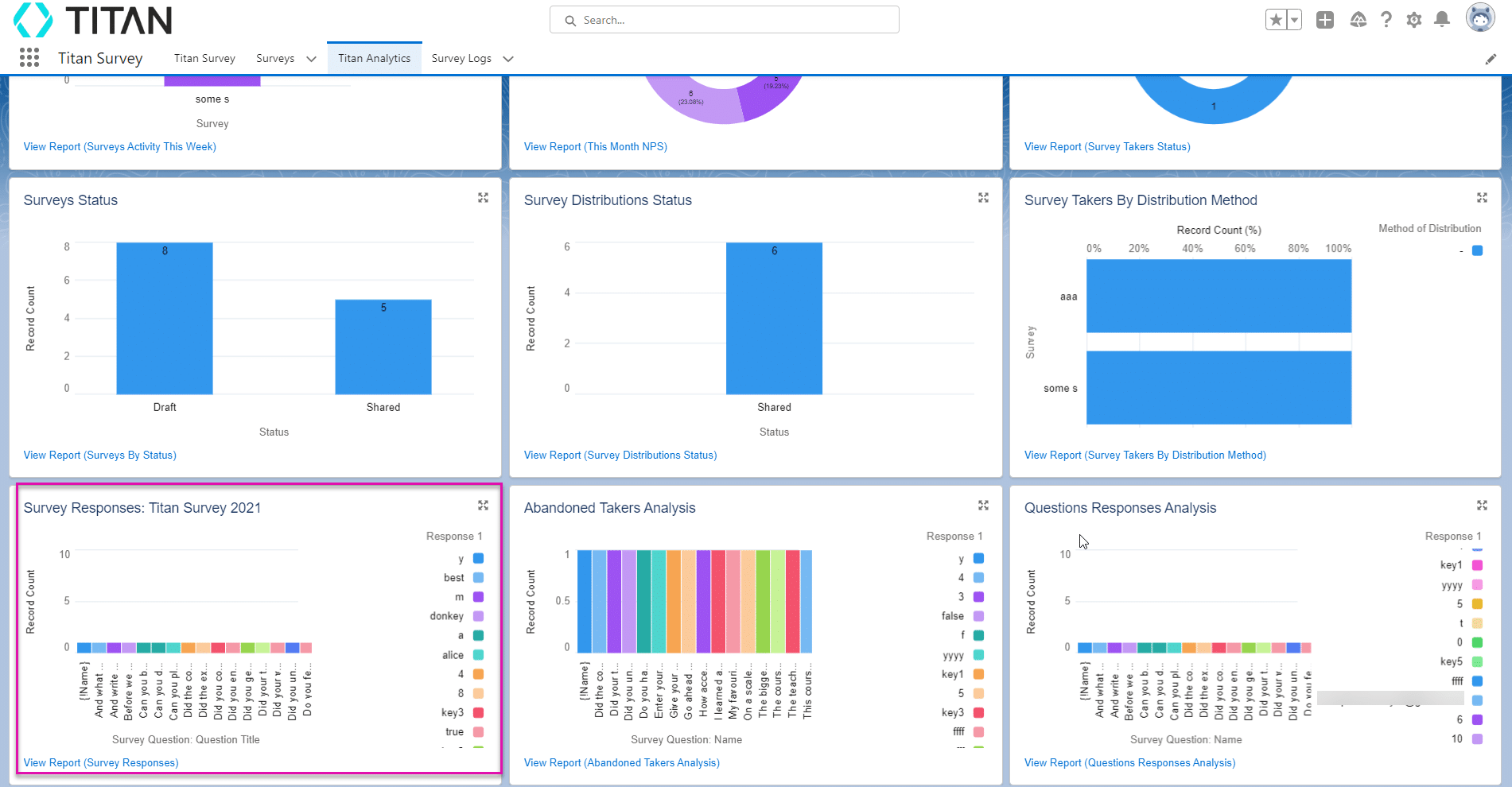Open the Setup gear icon

(x=1414, y=20)
